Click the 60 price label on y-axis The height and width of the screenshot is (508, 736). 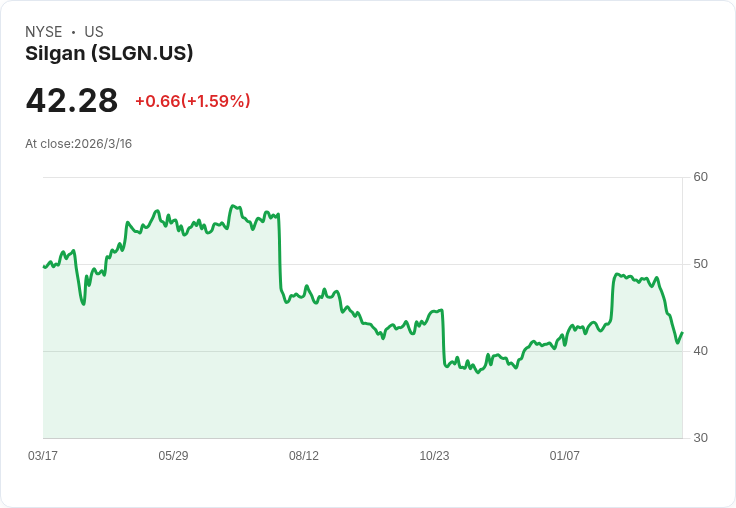(701, 177)
